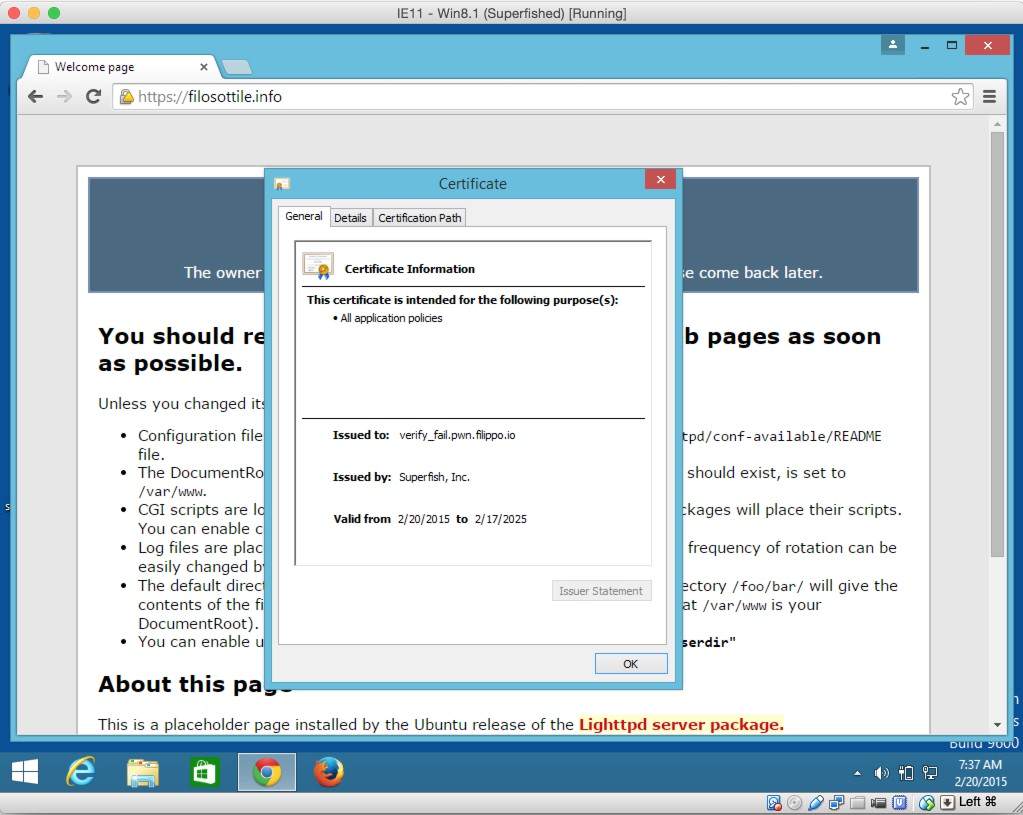Launch Firefox from the taskbar
Viewport: 1023px width, 815px height.
(328, 772)
